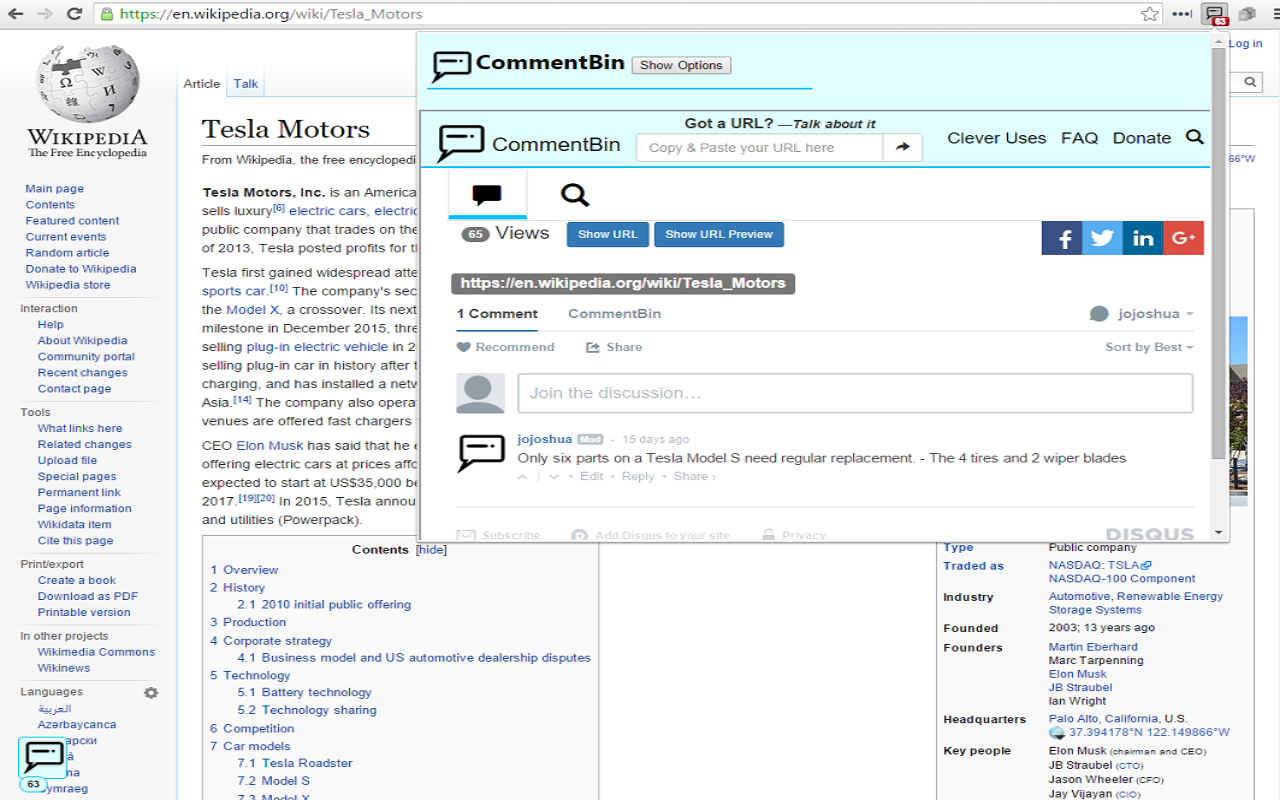The height and width of the screenshot is (800, 1280).
Task: Open Recent changes link
Action: click(83, 373)
